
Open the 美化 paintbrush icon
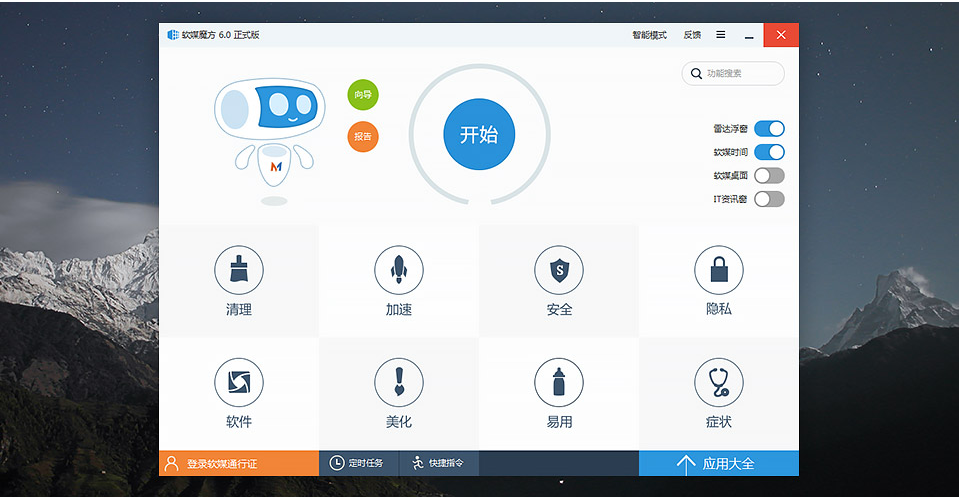click(x=399, y=382)
